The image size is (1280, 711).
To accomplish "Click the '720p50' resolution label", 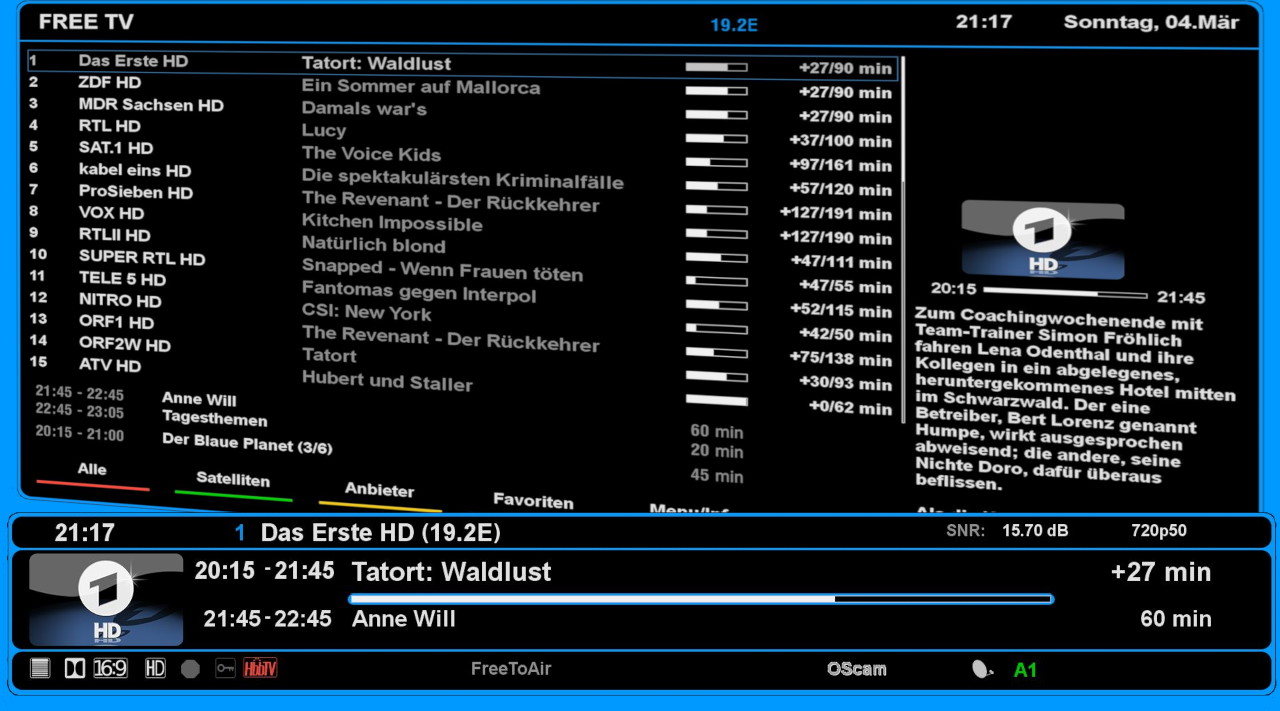I will tap(1159, 531).
